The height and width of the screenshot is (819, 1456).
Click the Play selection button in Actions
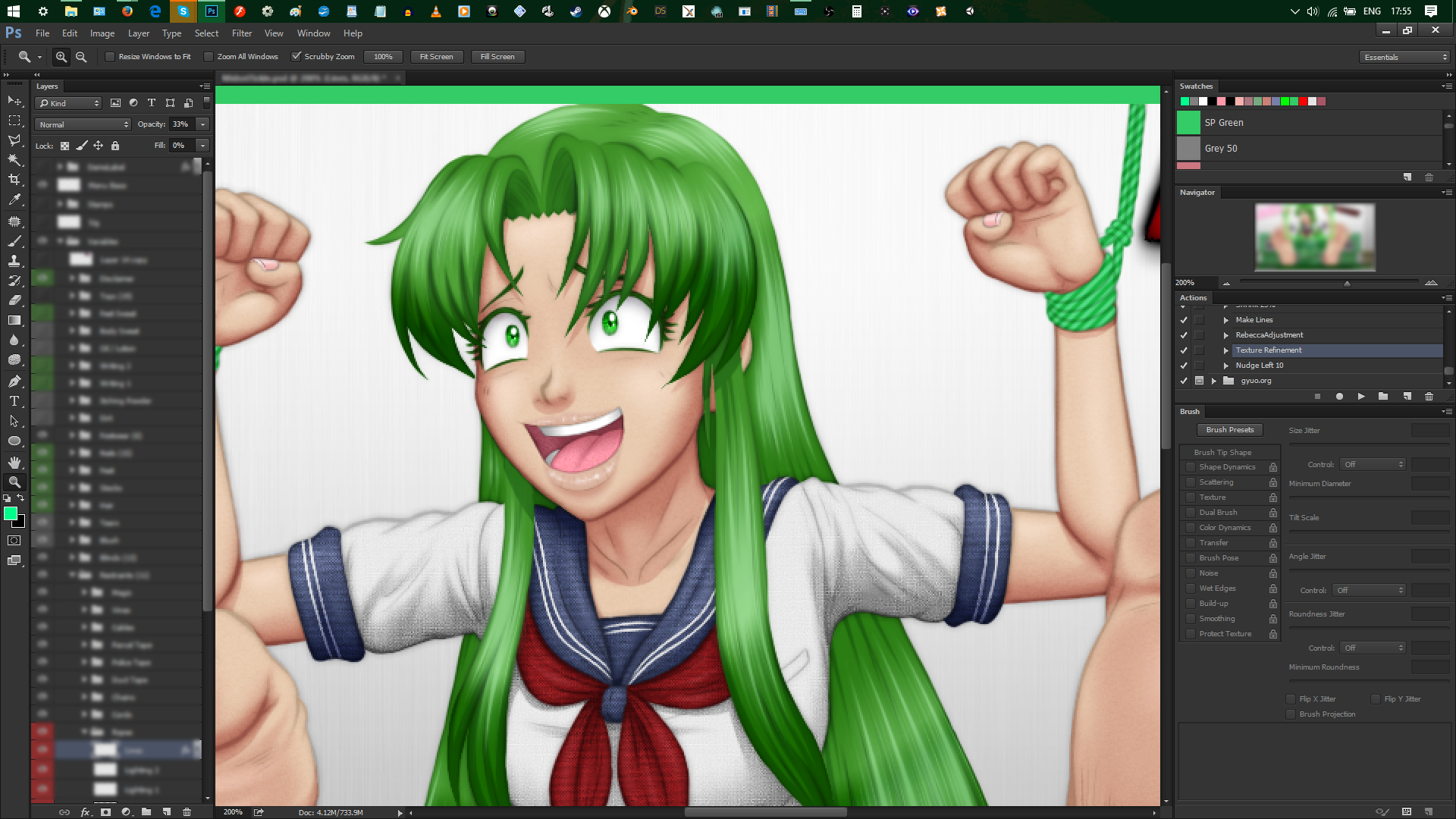coord(1361,397)
